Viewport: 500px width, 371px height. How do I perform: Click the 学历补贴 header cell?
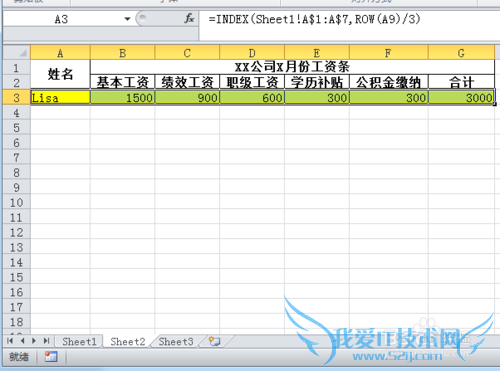317,82
